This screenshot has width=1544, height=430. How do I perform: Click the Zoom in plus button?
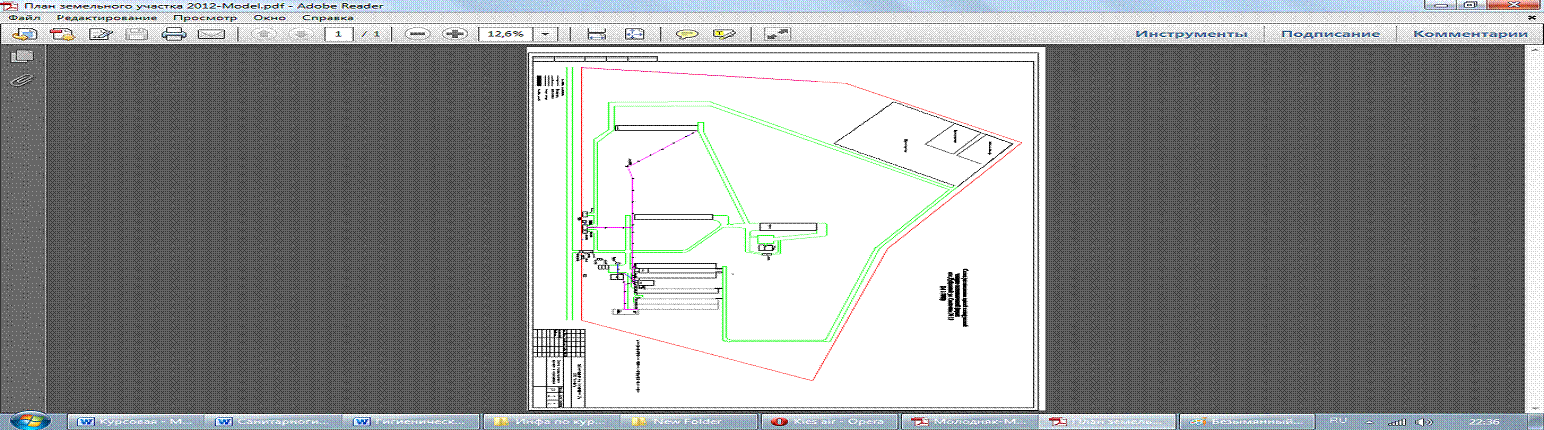pyautogui.click(x=455, y=34)
